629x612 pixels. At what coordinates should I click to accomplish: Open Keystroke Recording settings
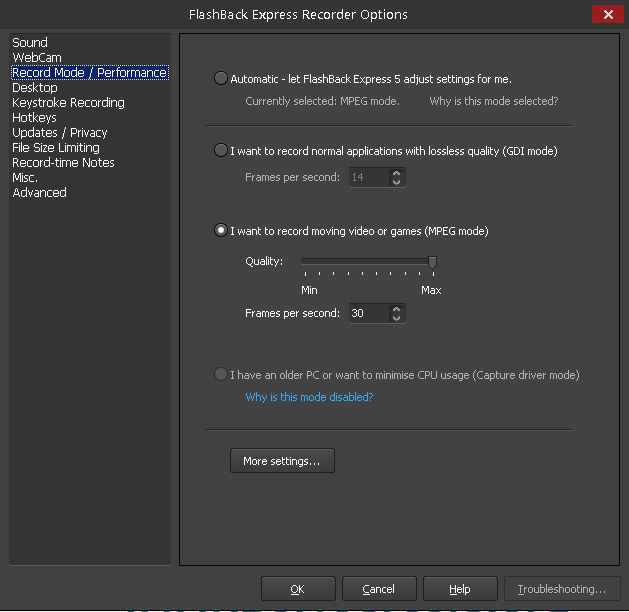[68, 103]
